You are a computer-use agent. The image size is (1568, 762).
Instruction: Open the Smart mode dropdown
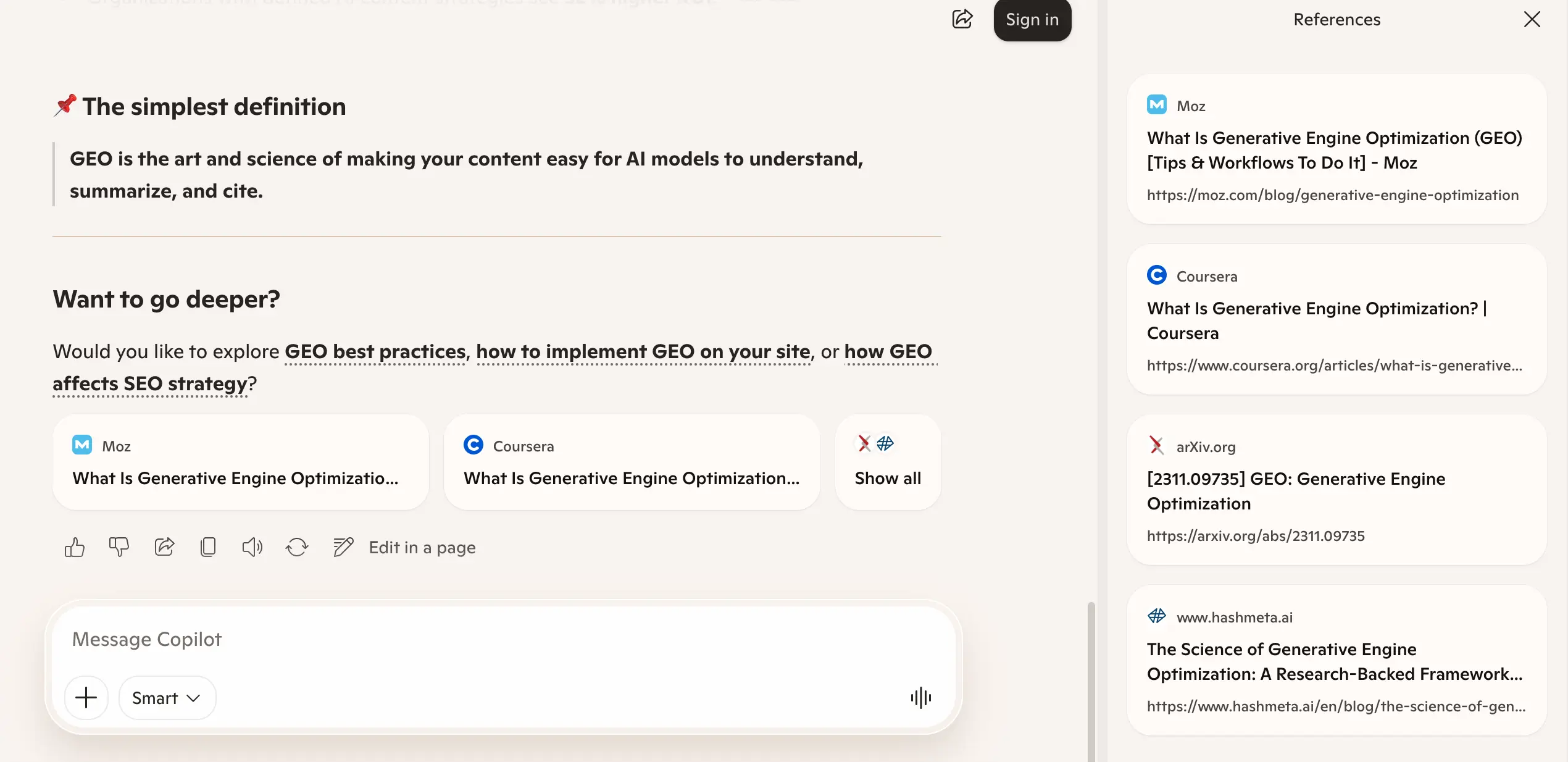click(167, 698)
